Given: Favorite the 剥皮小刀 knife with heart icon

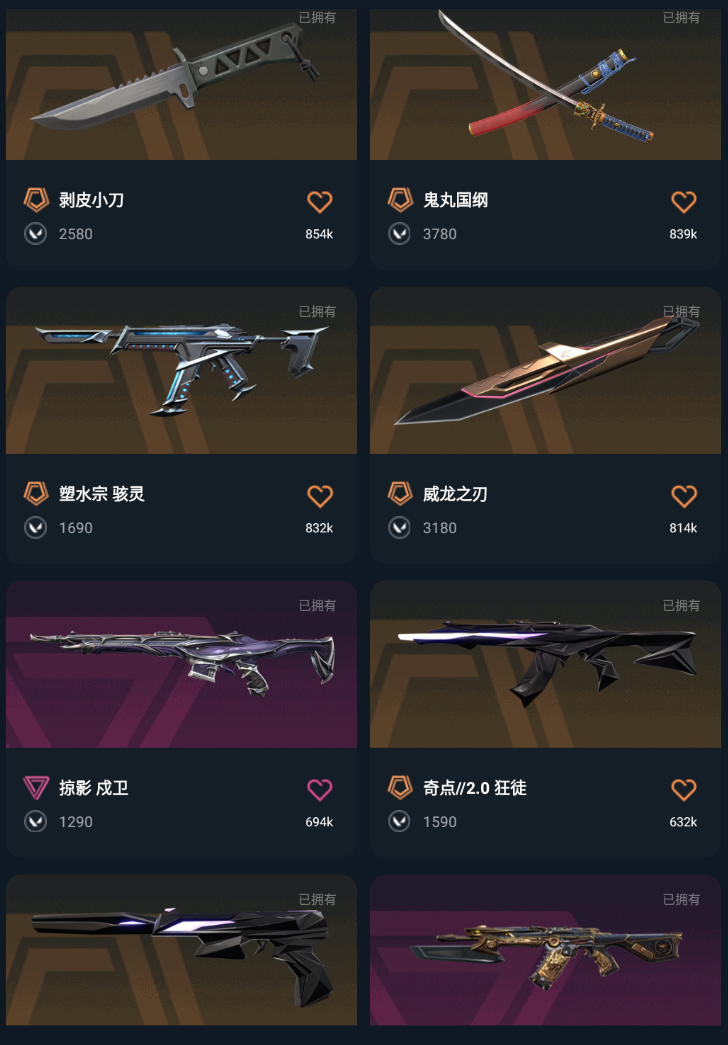Looking at the screenshot, I should (x=319, y=201).
